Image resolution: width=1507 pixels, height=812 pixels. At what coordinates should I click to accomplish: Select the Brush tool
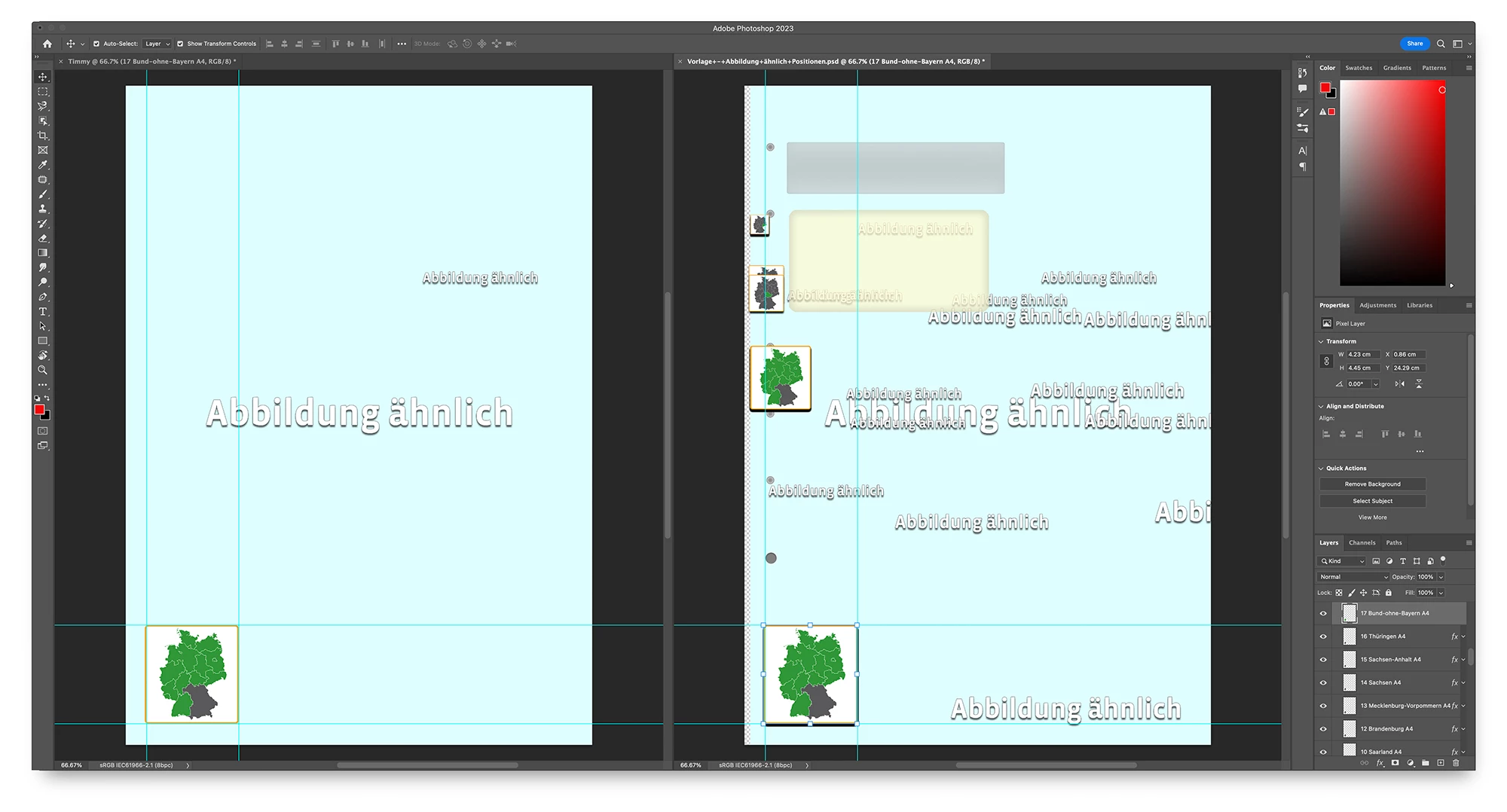coord(43,194)
